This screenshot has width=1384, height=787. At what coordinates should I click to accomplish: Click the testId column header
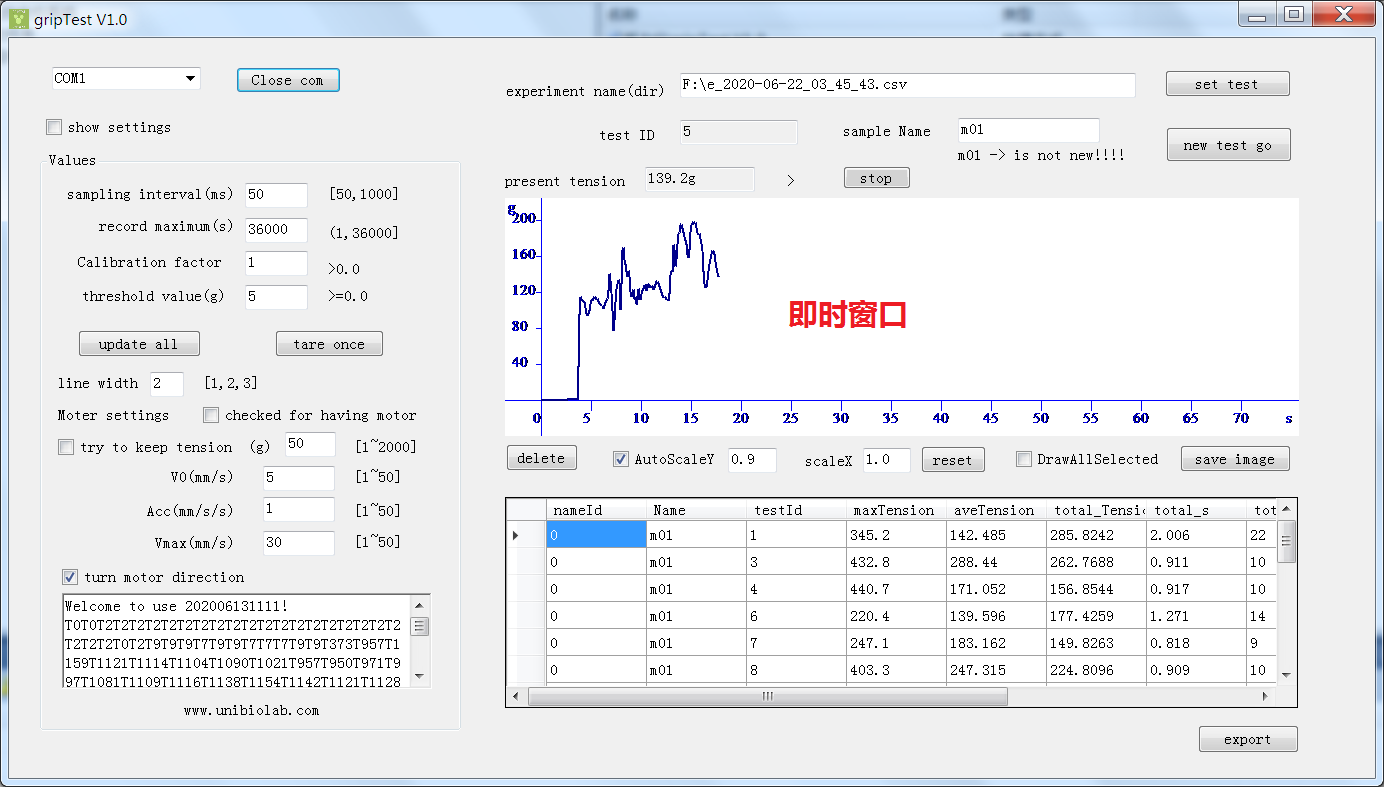click(x=796, y=510)
